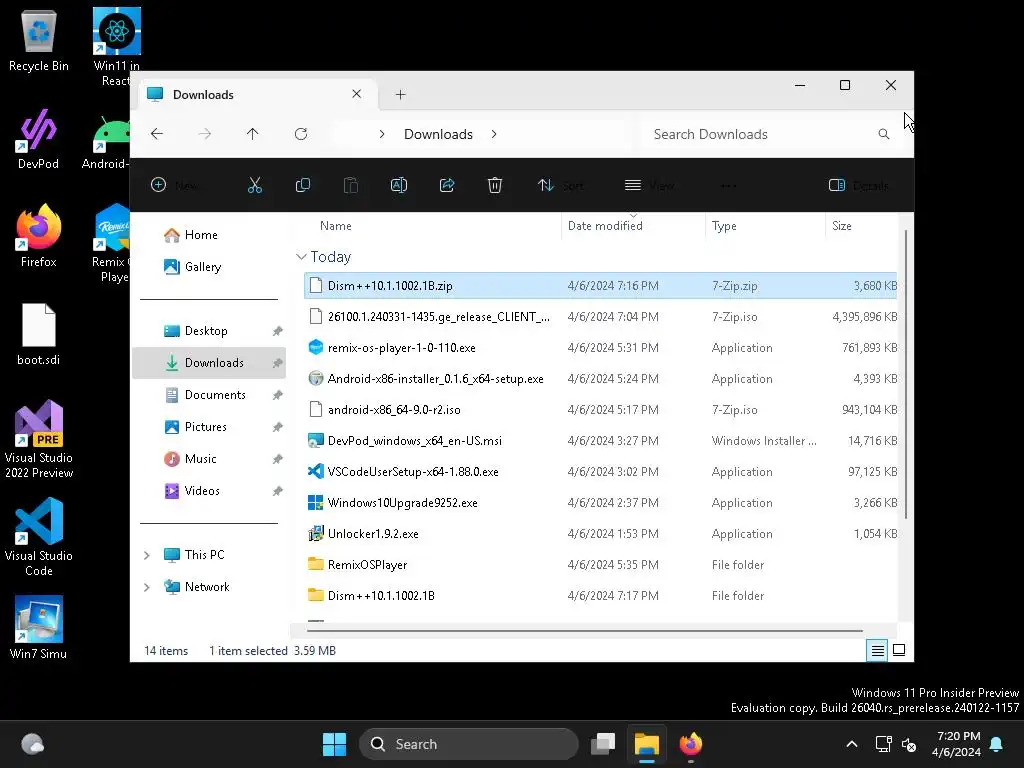Open the chevron before Downloads in breadcrumb

pyautogui.click(x=382, y=134)
